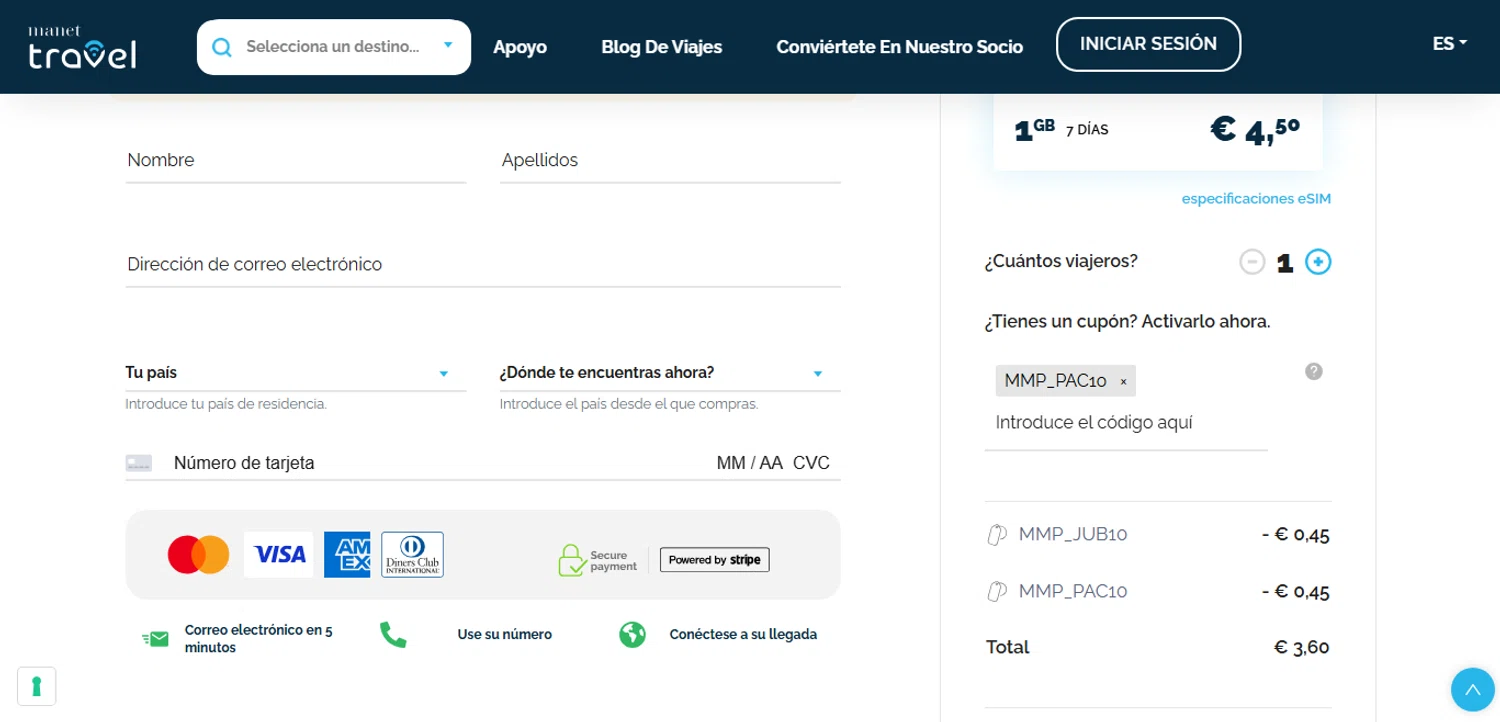Click the Manet Travel logo

(82, 47)
